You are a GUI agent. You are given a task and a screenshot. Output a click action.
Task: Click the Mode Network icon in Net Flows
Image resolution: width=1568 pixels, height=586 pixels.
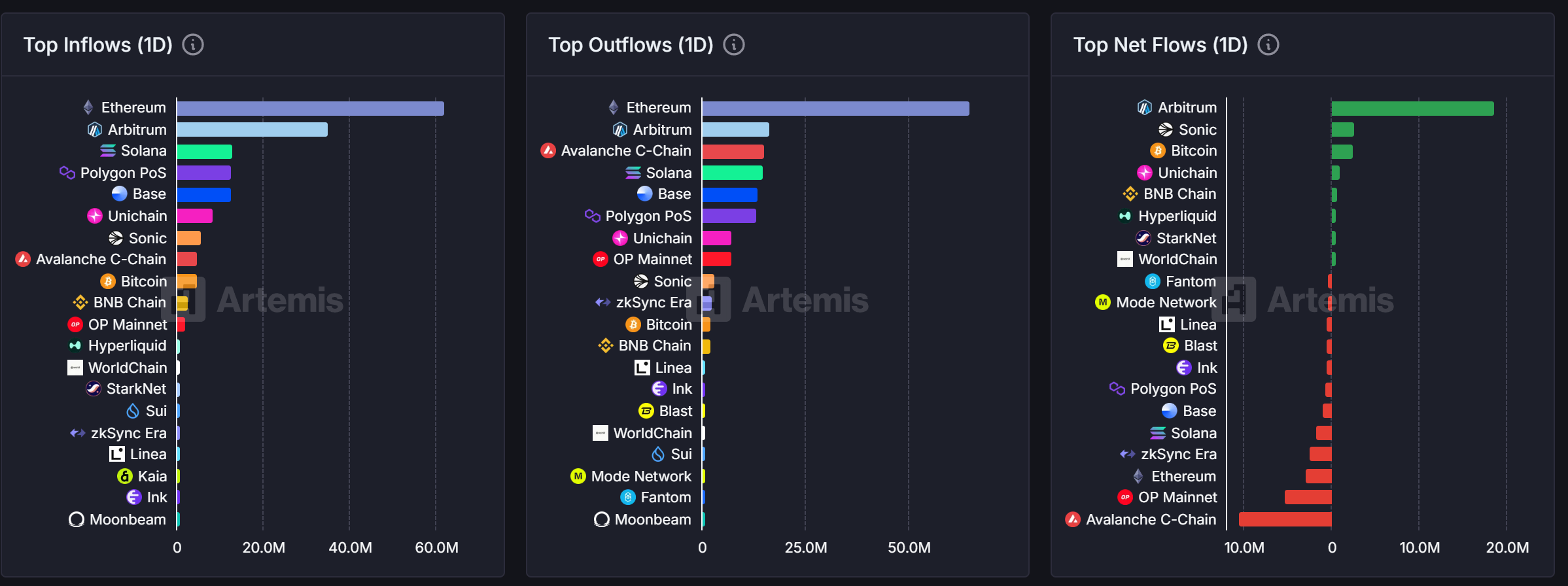click(1103, 302)
